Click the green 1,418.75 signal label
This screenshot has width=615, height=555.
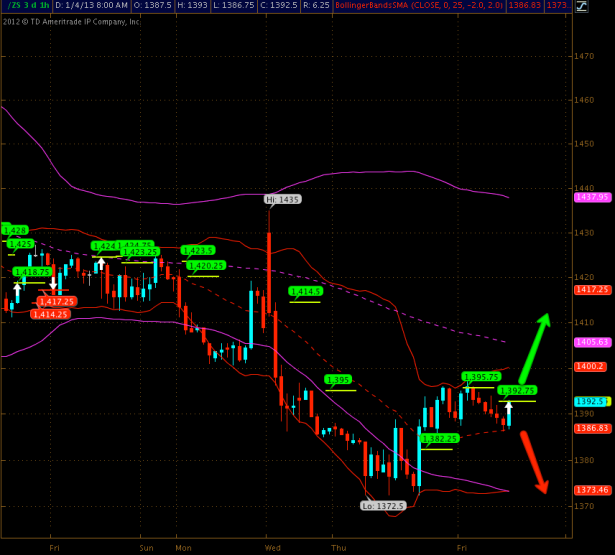[x=32, y=271]
